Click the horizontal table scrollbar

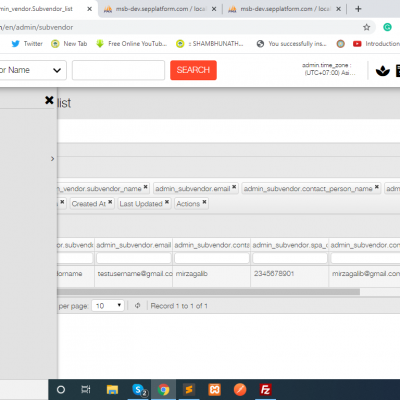[x=208, y=292]
